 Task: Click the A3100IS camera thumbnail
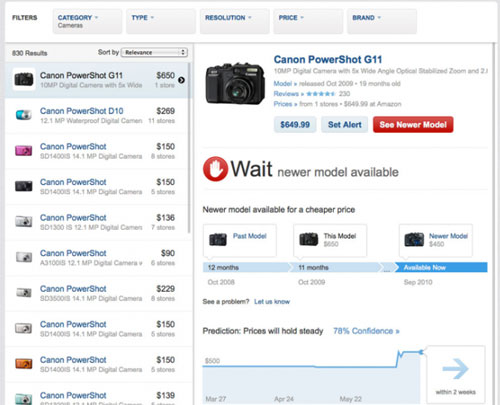[x=24, y=257]
